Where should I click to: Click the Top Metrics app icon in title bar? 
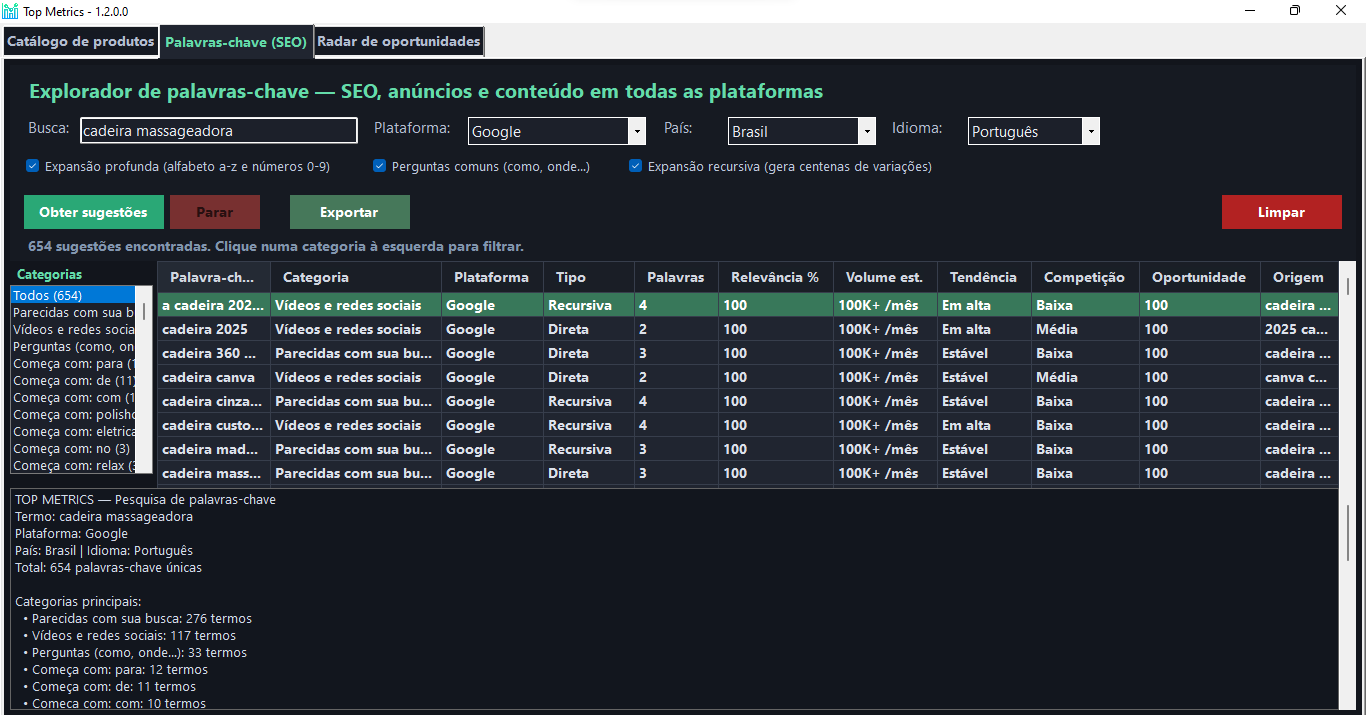(x=10, y=11)
